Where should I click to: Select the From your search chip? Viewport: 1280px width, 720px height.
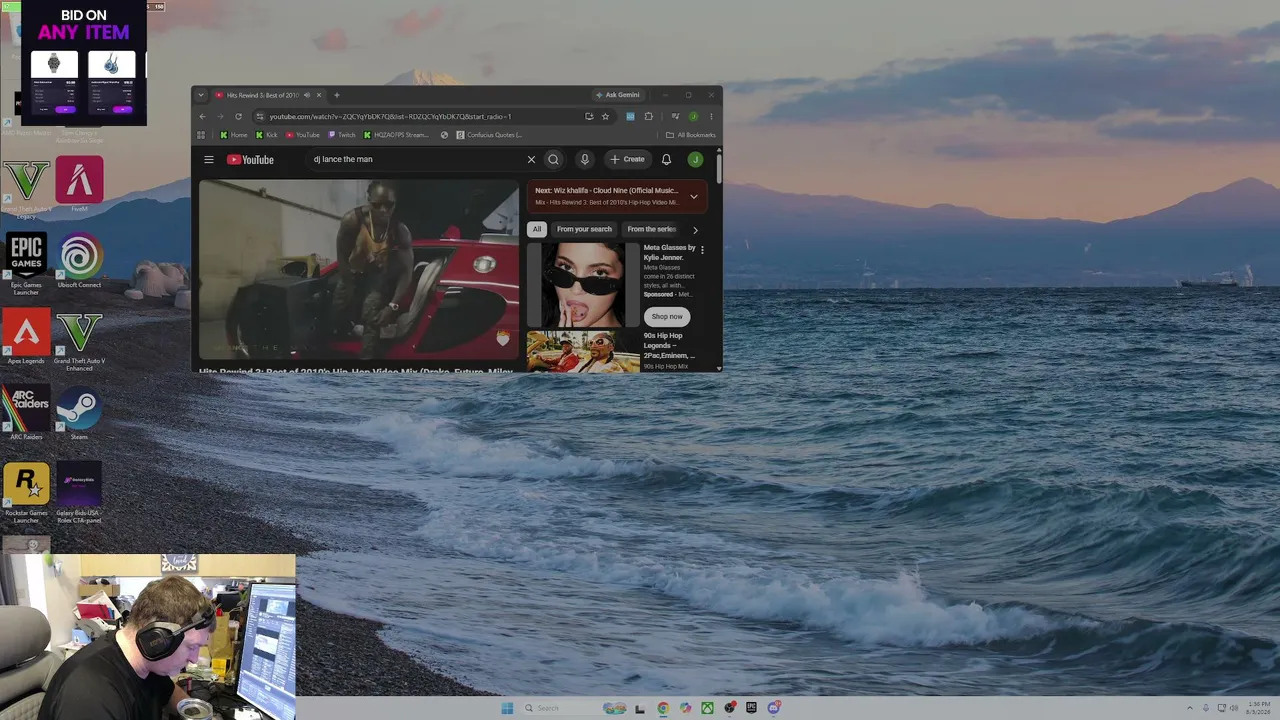(584, 229)
